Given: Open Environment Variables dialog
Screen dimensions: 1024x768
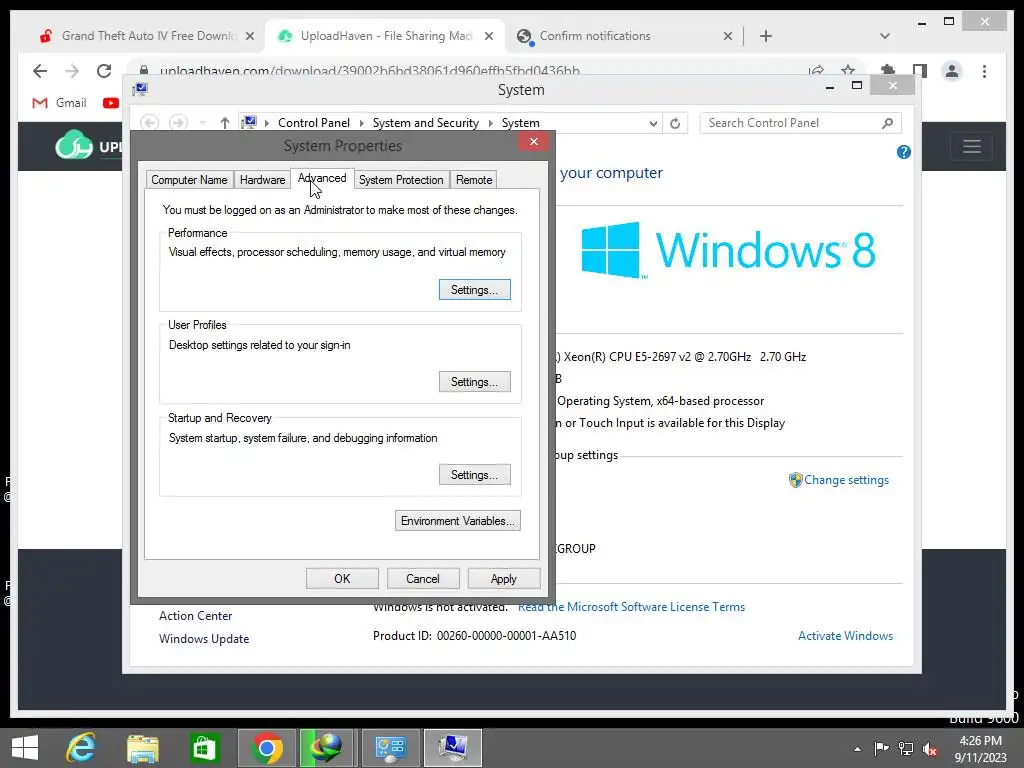Looking at the screenshot, I should 458,520.
